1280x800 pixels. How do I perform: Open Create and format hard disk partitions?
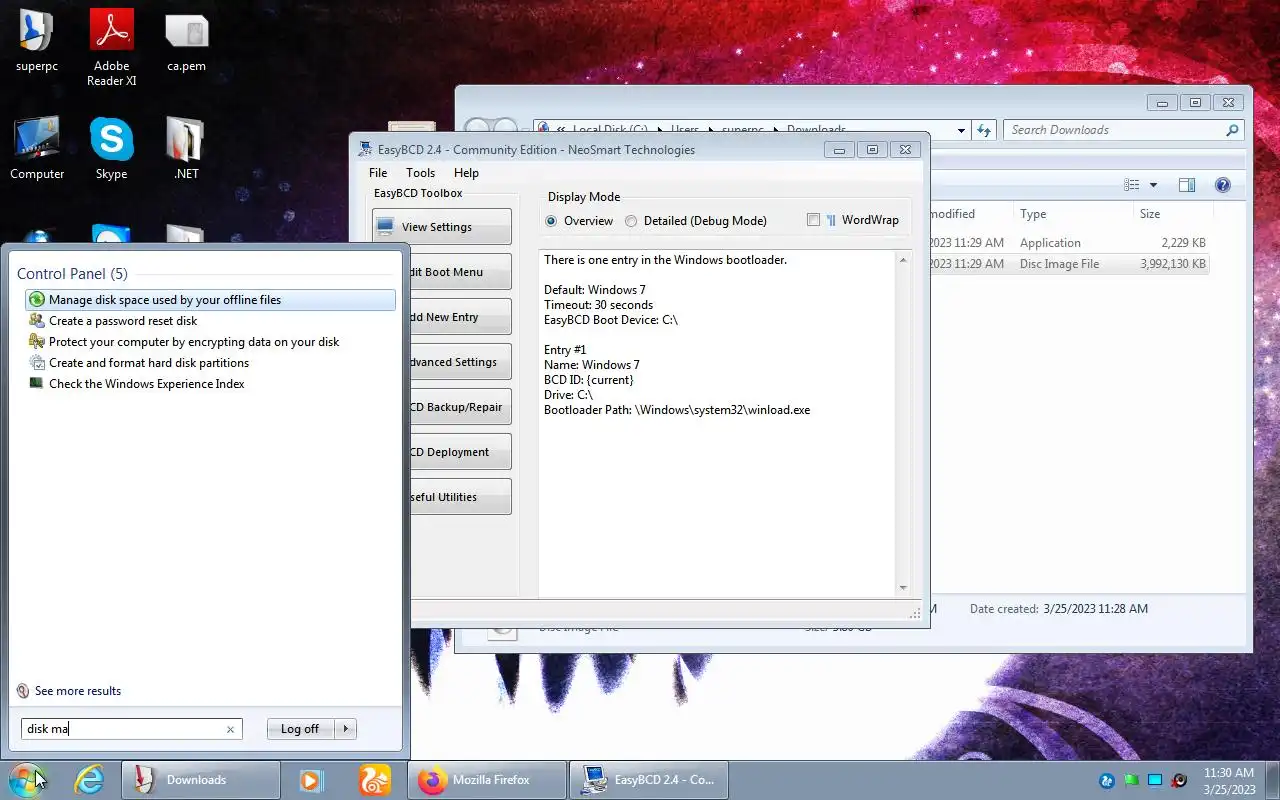coord(210,363)
